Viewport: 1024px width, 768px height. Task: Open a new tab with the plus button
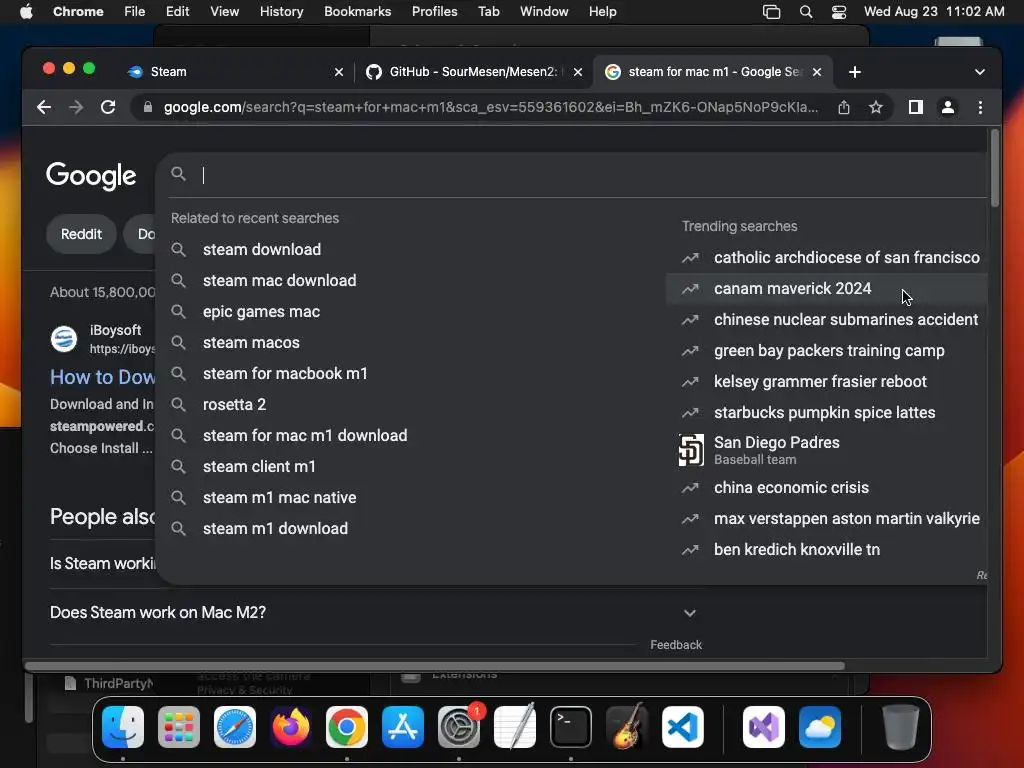tap(854, 72)
